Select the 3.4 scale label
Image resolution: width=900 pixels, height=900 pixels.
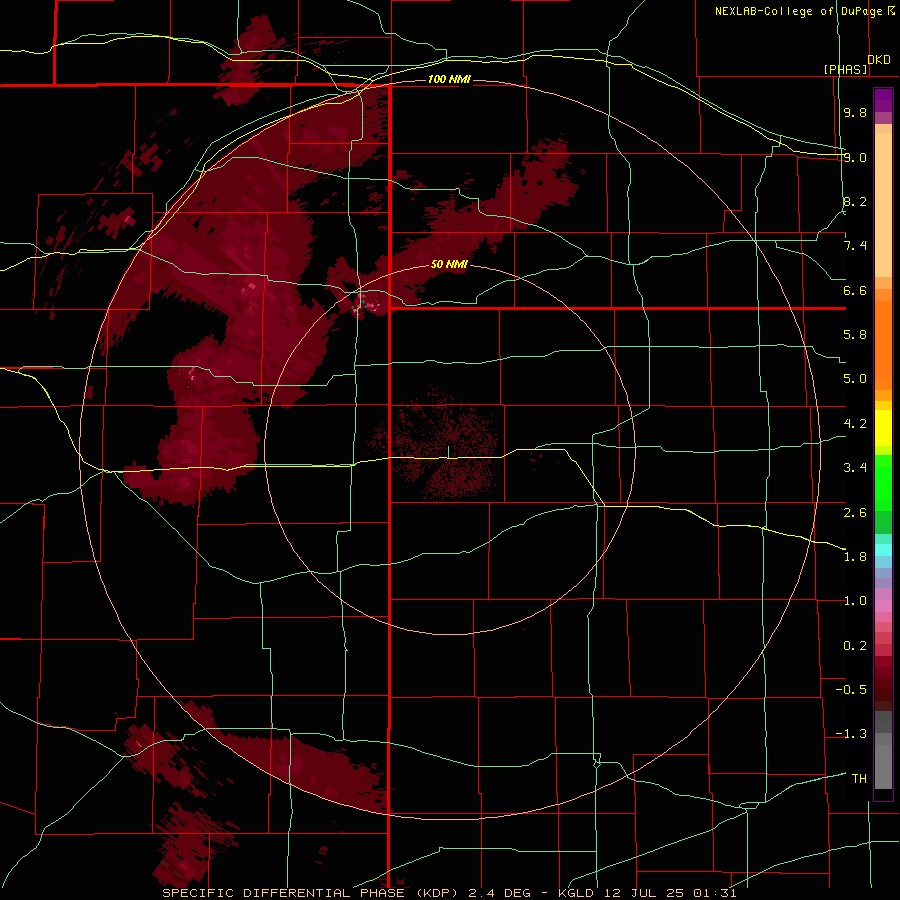point(855,468)
